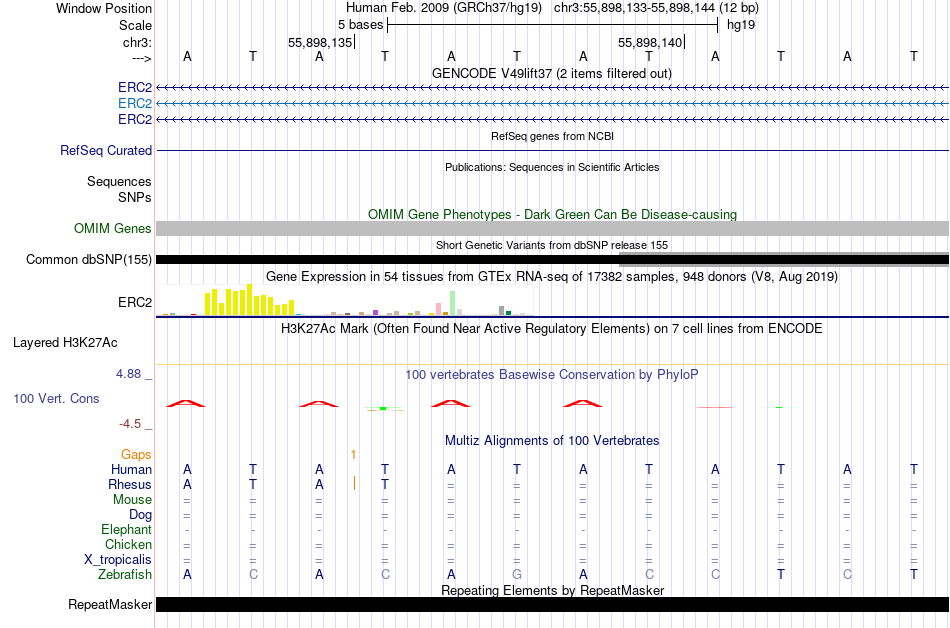Click the orange Gaps label
Image resolution: width=950 pixels, height=628 pixels.
coord(136,454)
